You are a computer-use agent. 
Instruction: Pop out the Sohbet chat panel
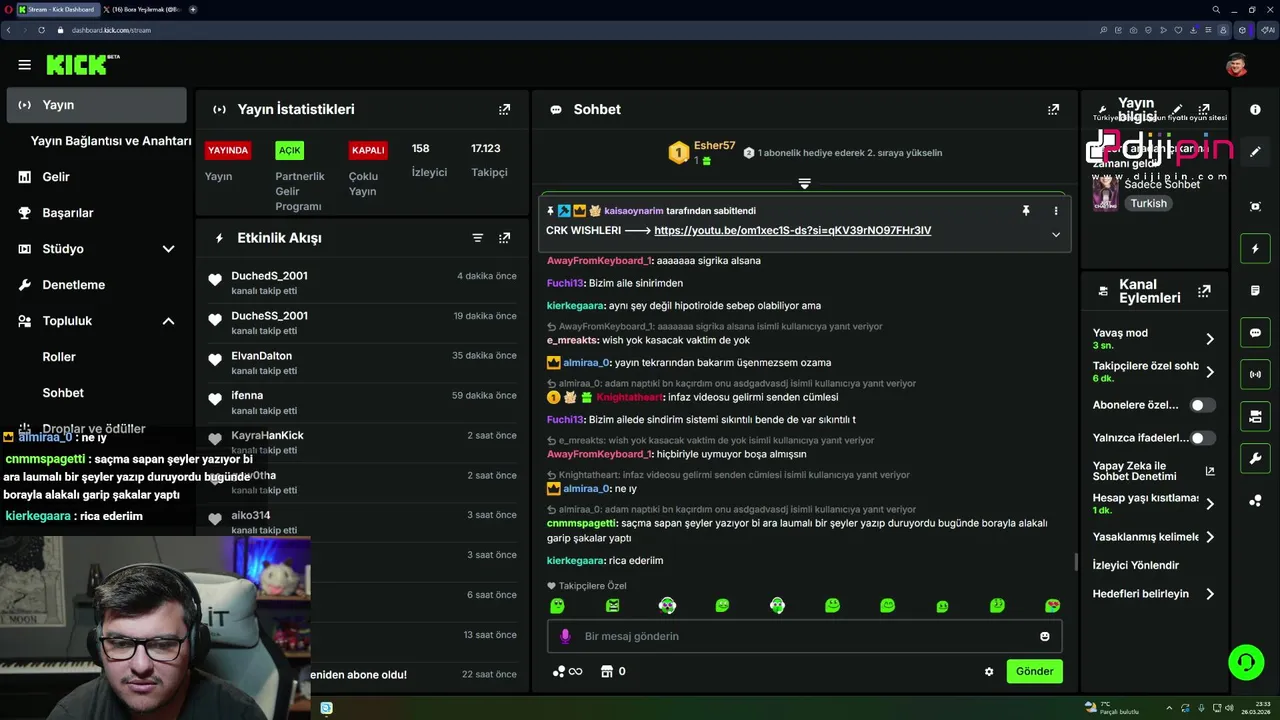point(1053,109)
